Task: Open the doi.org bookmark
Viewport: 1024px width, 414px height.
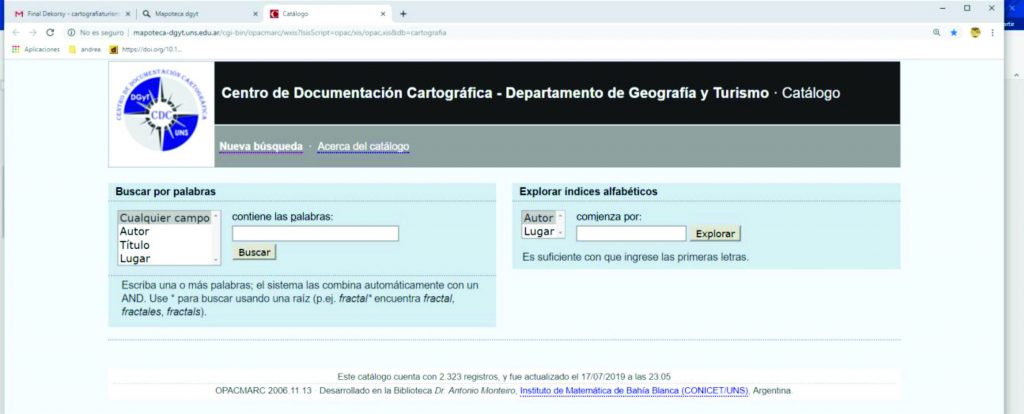Action: [x=146, y=49]
